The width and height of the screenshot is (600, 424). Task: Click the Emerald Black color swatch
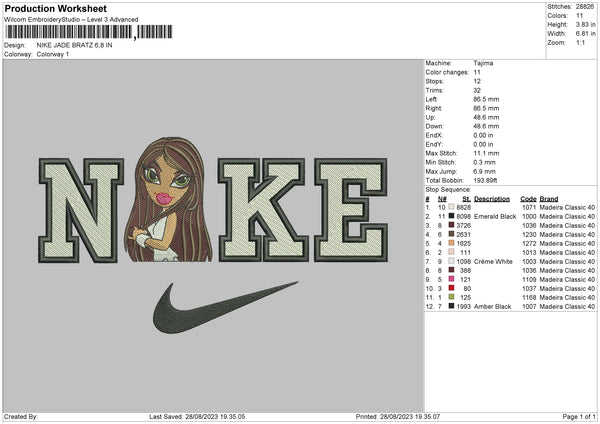click(x=452, y=216)
